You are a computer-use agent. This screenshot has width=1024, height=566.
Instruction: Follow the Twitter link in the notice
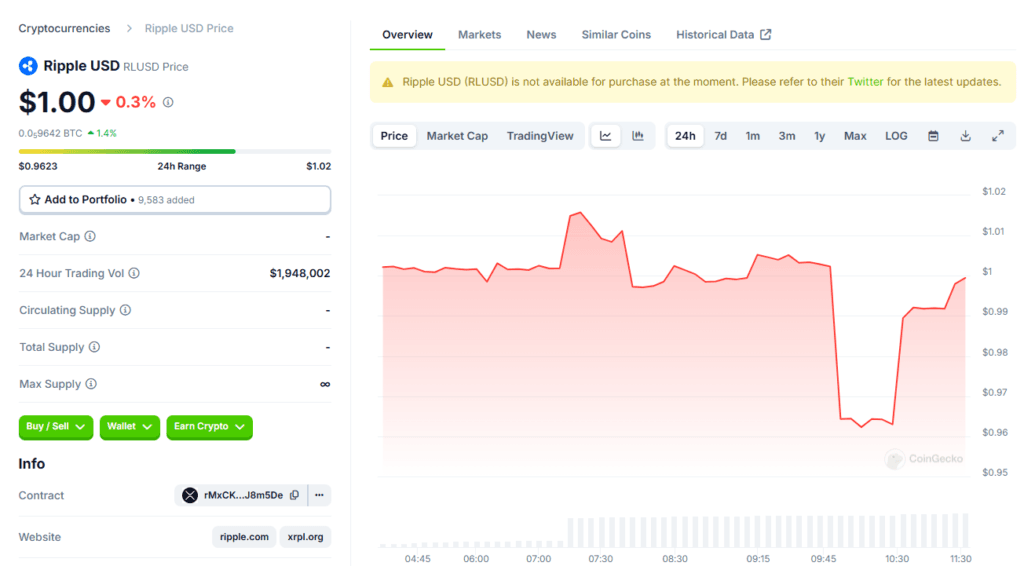[x=865, y=82]
